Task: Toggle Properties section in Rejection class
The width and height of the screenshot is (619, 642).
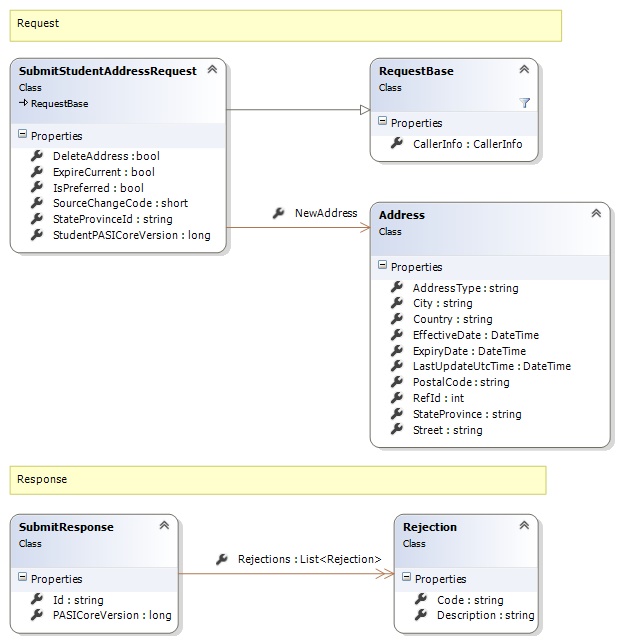Action: pyautogui.click(x=407, y=579)
